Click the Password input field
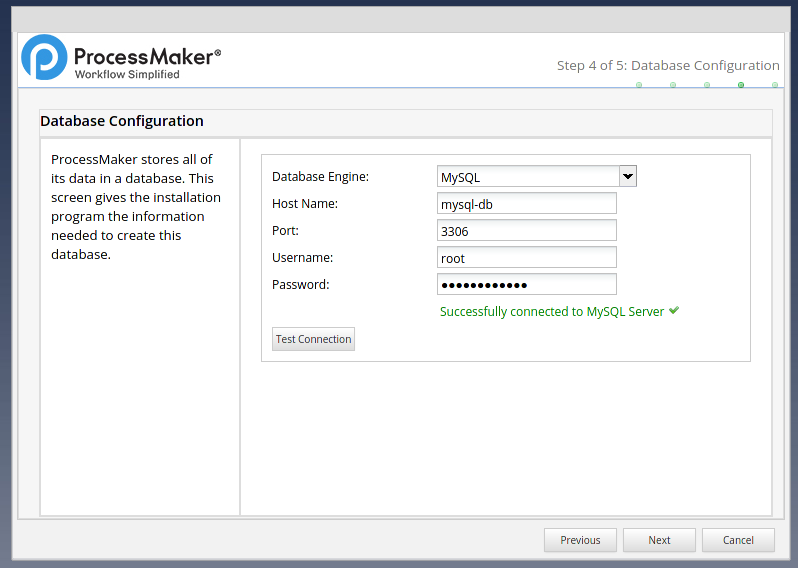Viewport: 798px width, 568px height. tap(527, 285)
